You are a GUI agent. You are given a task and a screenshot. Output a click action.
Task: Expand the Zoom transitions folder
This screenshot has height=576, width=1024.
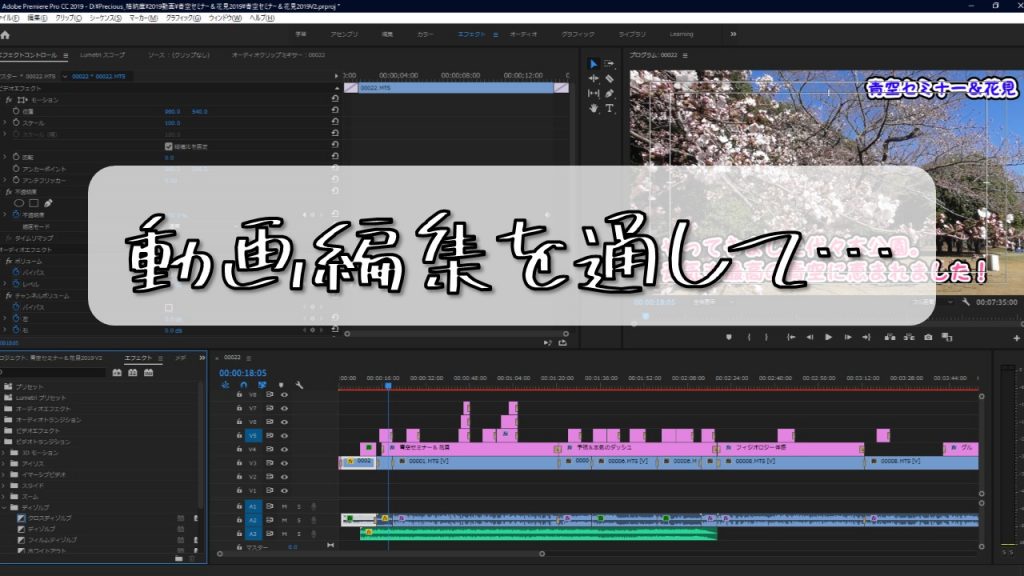5,496
